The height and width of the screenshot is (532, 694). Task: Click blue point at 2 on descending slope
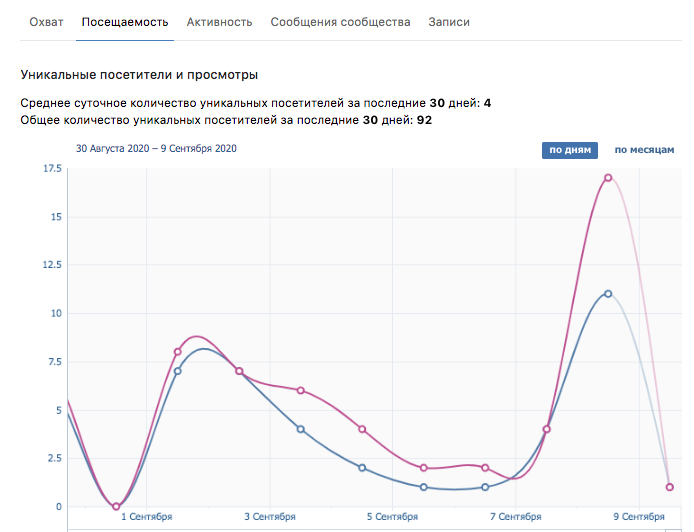point(362,468)
